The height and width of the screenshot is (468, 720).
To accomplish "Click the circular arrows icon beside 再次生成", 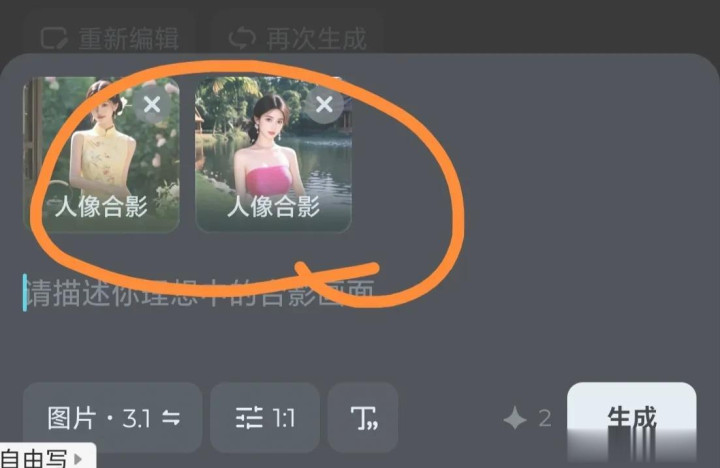I will pyautogui.click(x=242, y=39).
